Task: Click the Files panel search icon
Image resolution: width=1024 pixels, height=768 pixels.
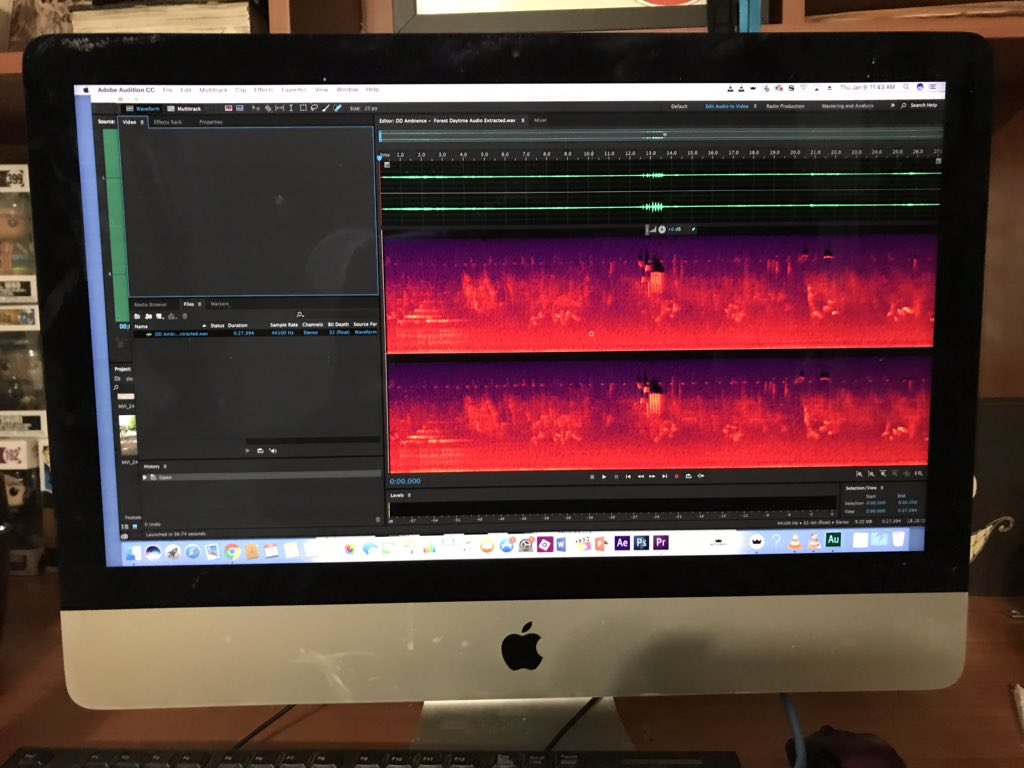Action: pos(300,315)
